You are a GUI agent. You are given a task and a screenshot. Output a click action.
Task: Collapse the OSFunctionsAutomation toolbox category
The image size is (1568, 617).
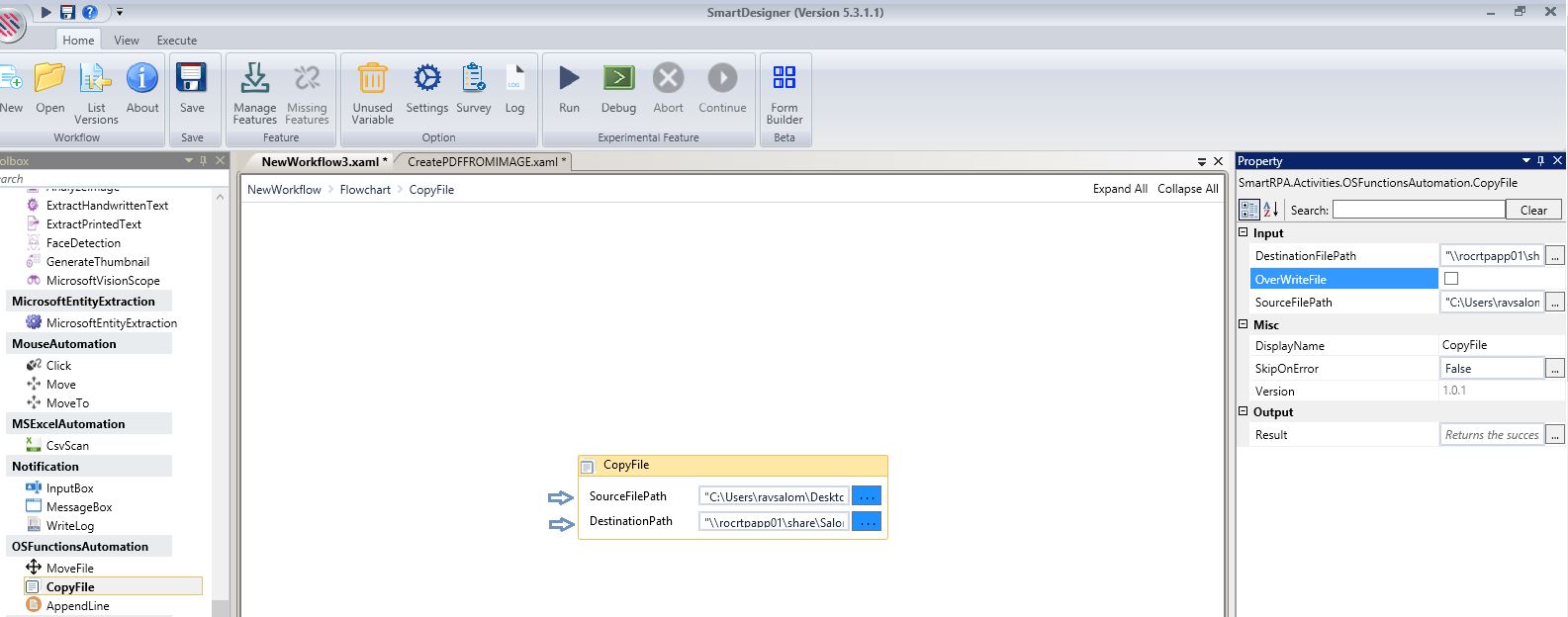[x=80, y=546]
